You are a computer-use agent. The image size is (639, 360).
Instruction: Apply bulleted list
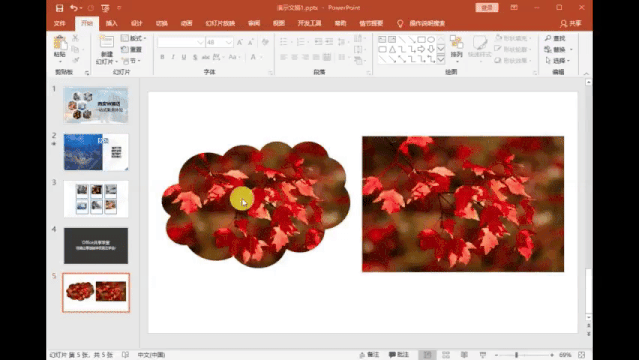[285, 42]
